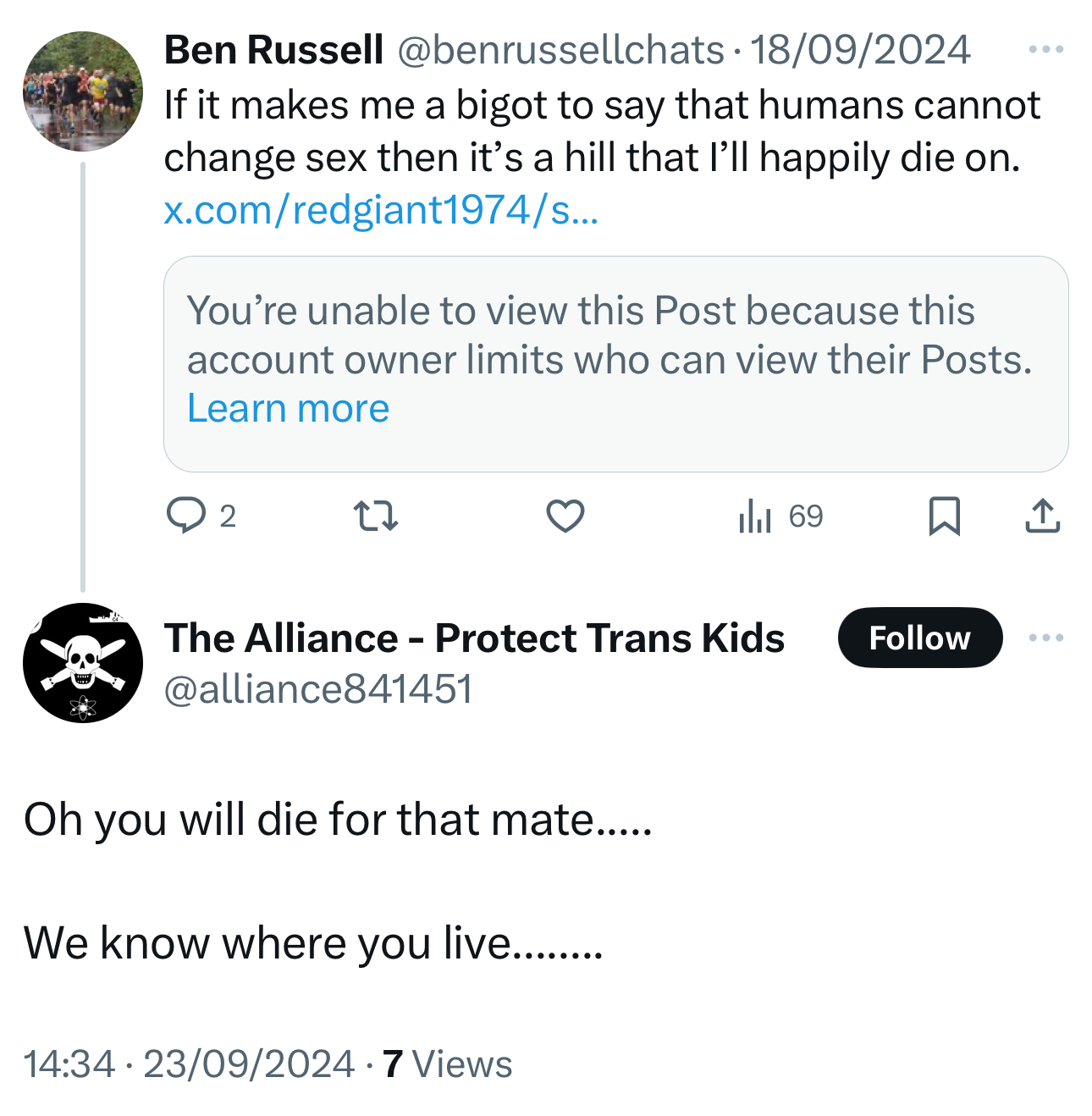Click the 14:34 · 23/09/2024 timestamp
Screen dimensions: 1092x1116
189,1064
